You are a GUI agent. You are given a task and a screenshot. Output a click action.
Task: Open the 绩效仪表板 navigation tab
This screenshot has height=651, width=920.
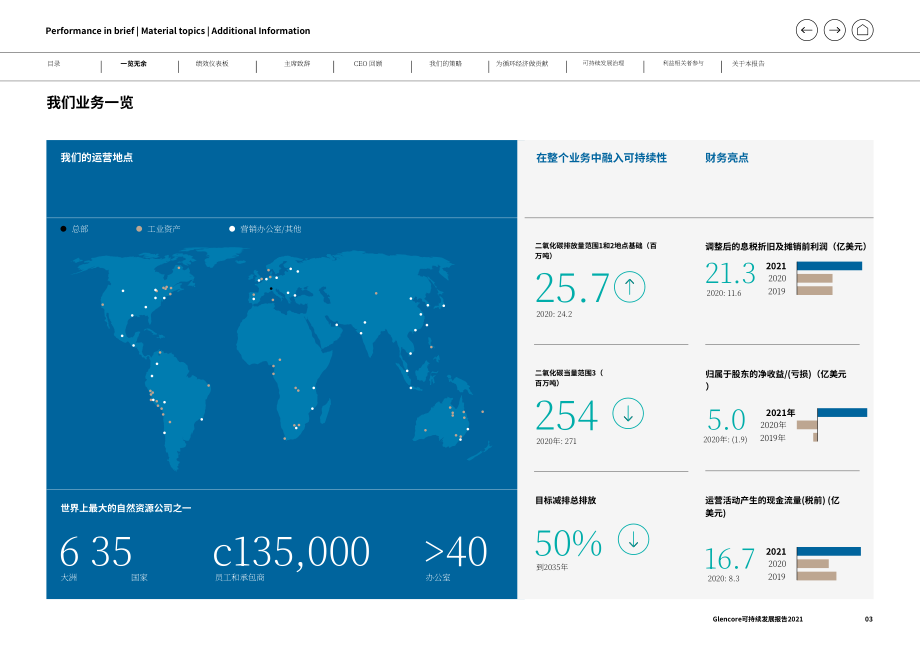212,63
